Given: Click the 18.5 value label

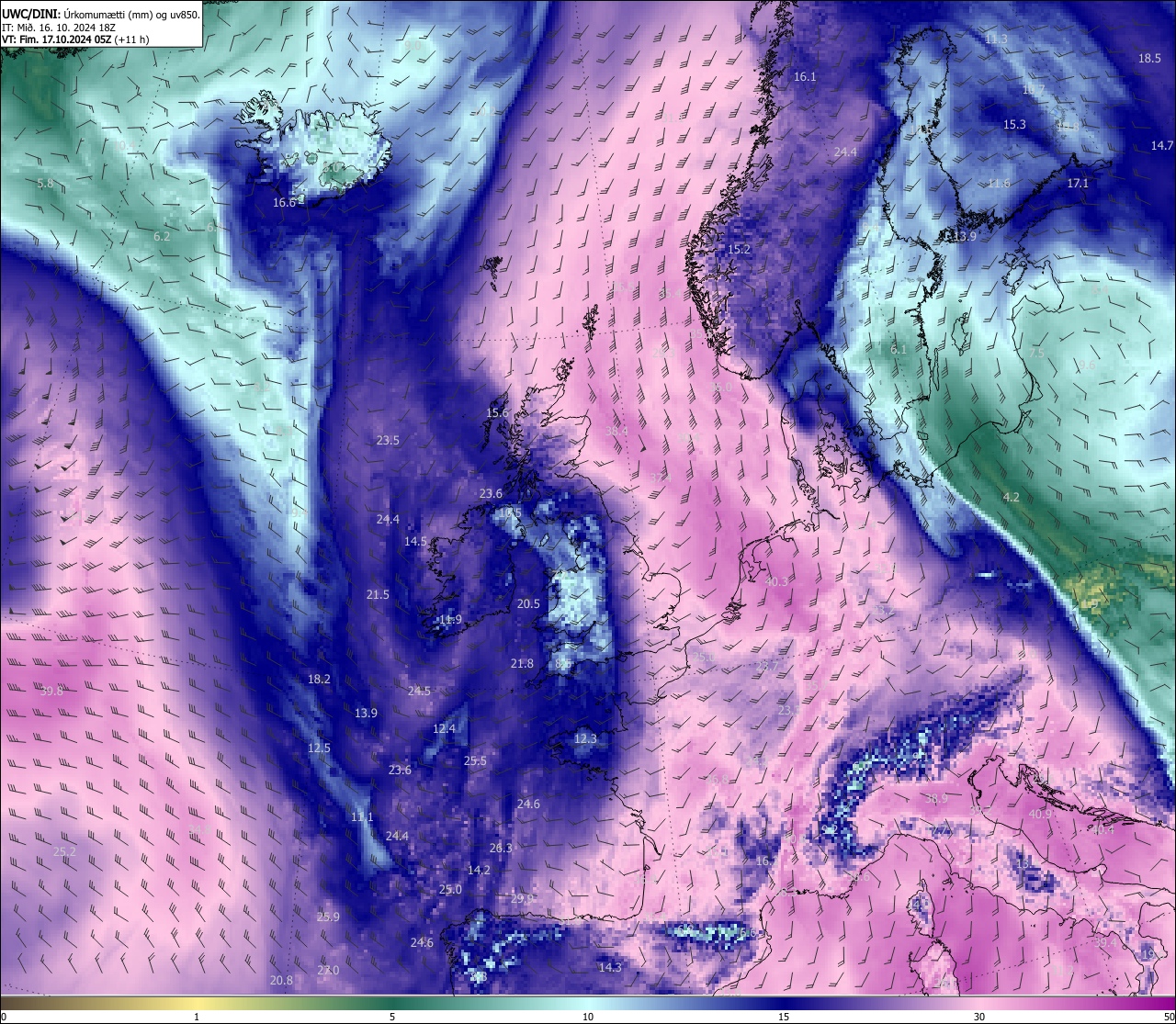Looking at the screenshot, I should click(1150, 58).
